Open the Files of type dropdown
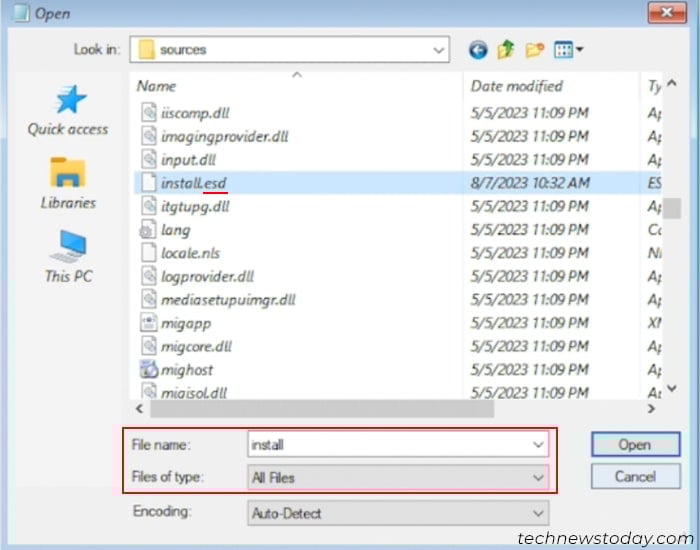The height and width of the screenshot is (550, 700). 398,478
